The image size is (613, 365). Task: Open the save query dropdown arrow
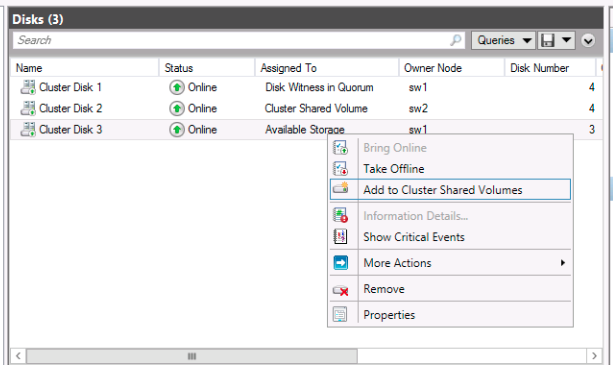click(x=566, y=40)
